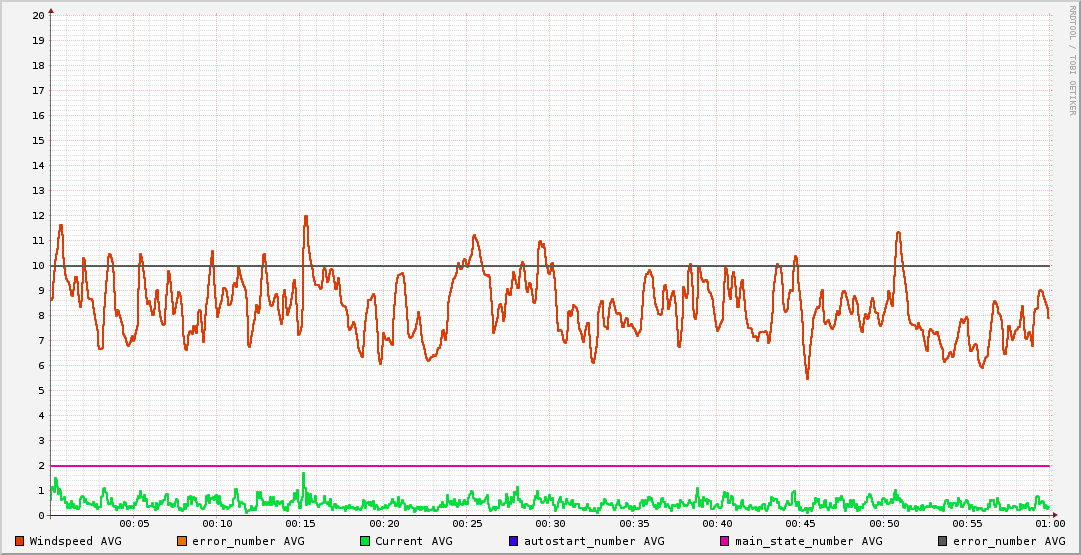Click the 00:45 time axis label
This screenshot has width=1081, height=555.
pos(801,524)
